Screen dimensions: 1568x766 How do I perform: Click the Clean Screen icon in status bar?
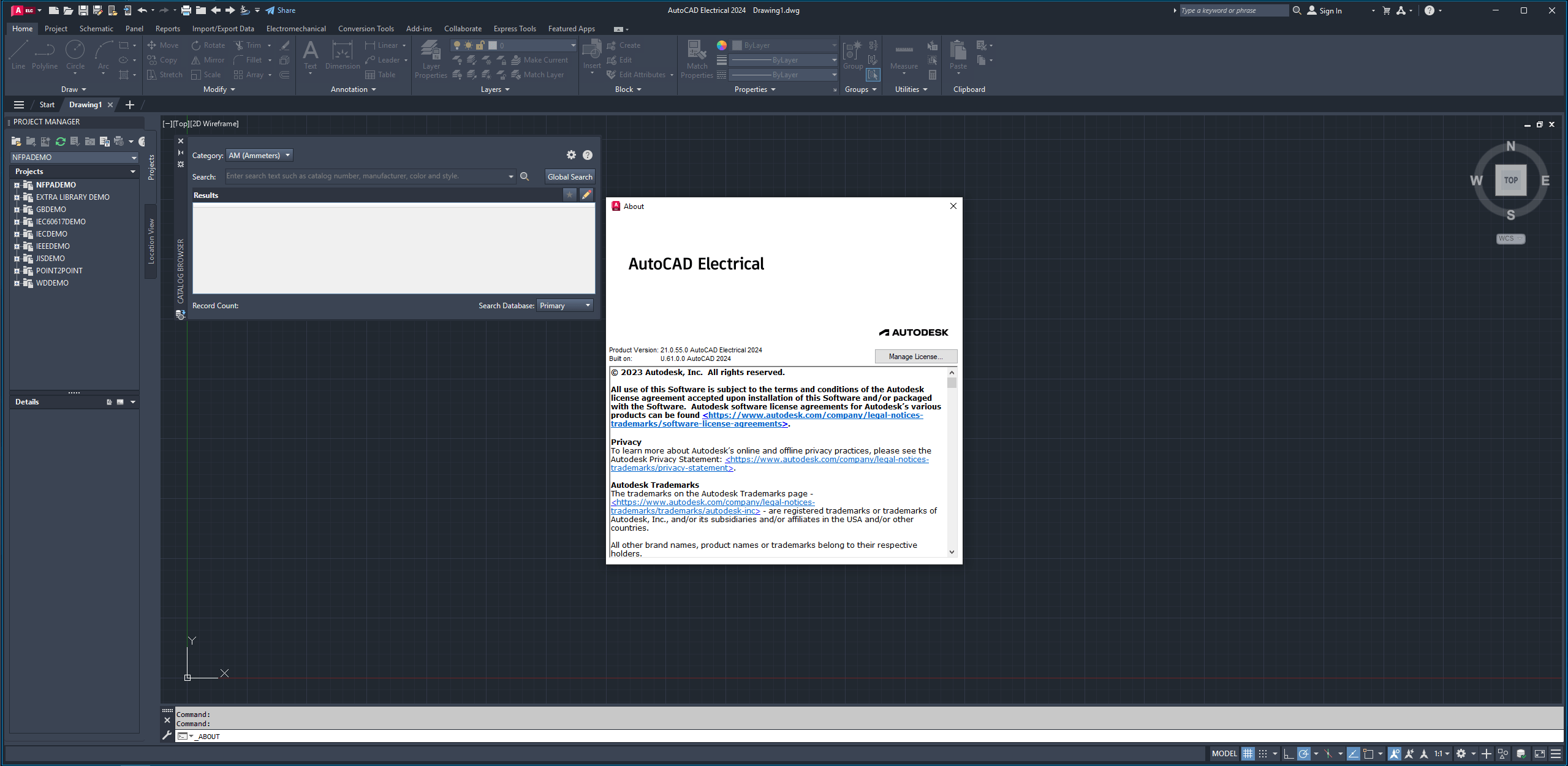pyautogui.click(x=1540, y=754)
